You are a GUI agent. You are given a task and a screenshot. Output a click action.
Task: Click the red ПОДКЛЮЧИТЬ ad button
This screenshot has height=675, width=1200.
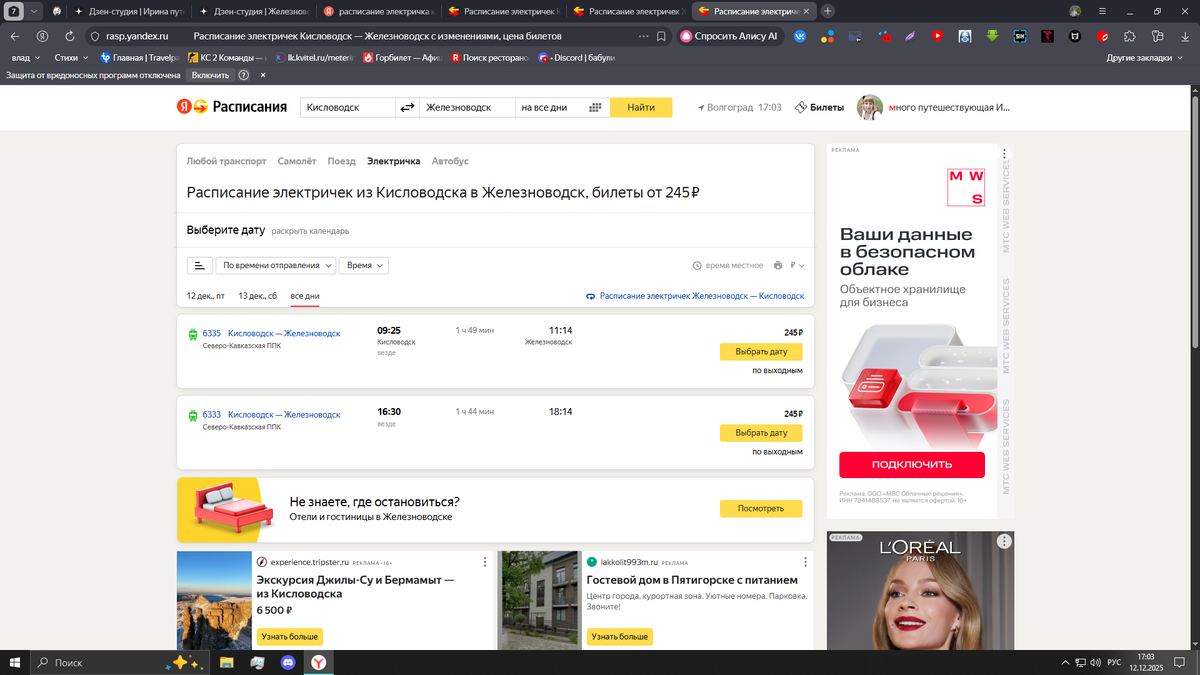(x=912, y=465)
